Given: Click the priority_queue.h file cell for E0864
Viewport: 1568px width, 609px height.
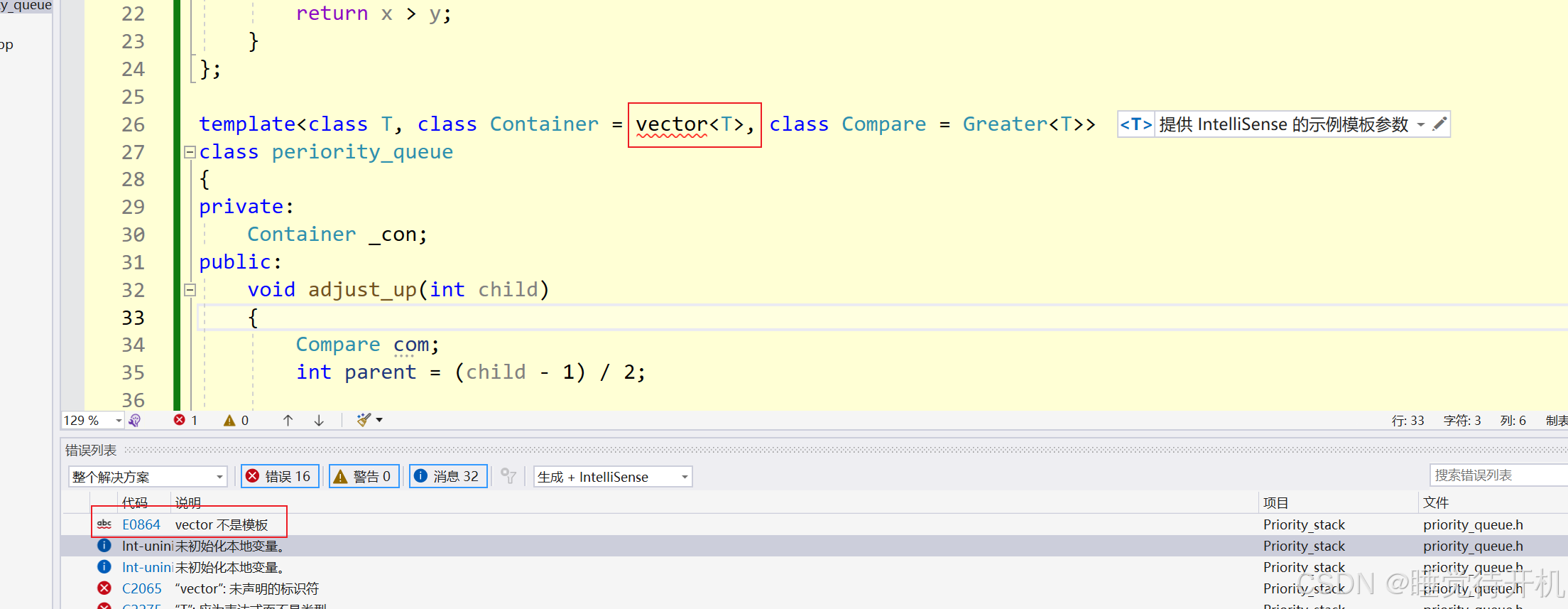Looking at the screenshot, I should click(x=1473, y=524).
